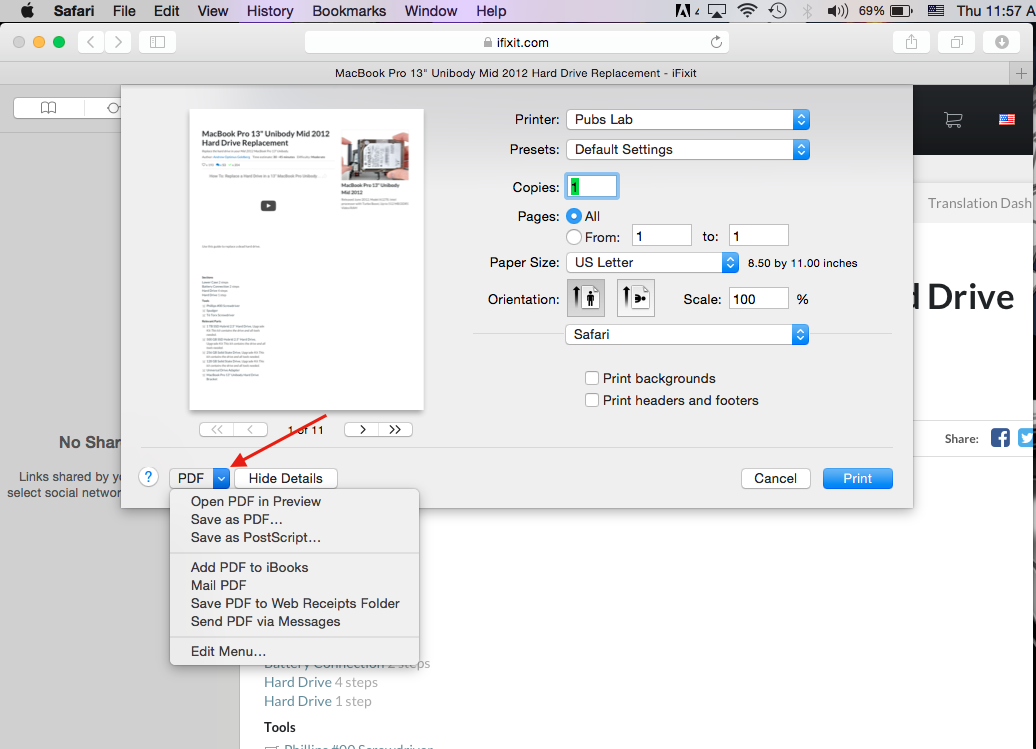Enable Print backgrounds checkbox

[592, 378]
